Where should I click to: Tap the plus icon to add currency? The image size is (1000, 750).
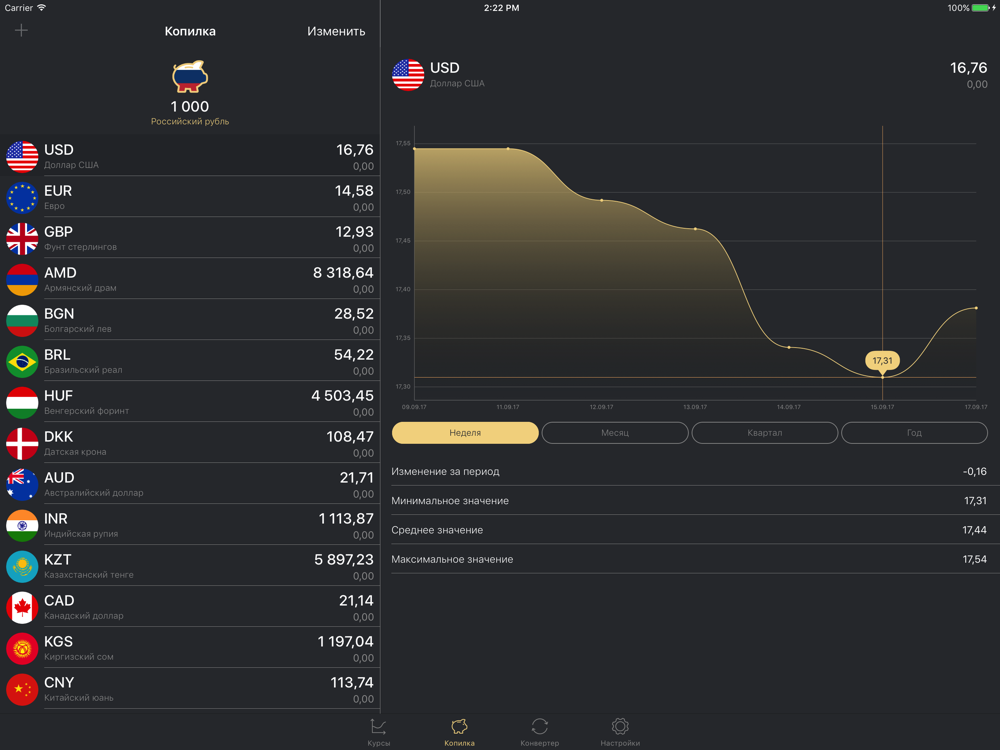click(21, 30)
